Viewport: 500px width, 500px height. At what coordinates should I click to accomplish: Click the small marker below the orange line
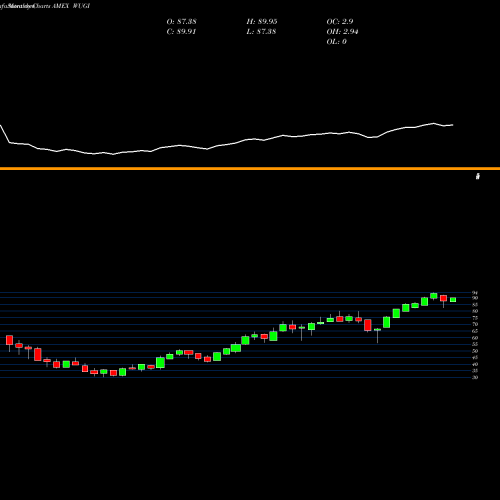coord(478,176)
